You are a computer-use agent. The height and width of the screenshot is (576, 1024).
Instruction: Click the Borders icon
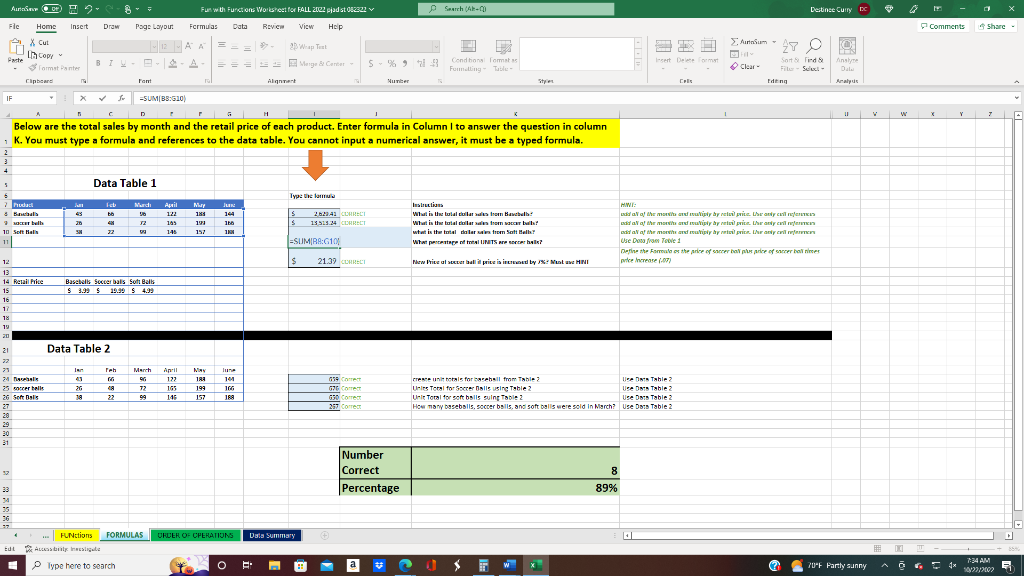[148, 63]
